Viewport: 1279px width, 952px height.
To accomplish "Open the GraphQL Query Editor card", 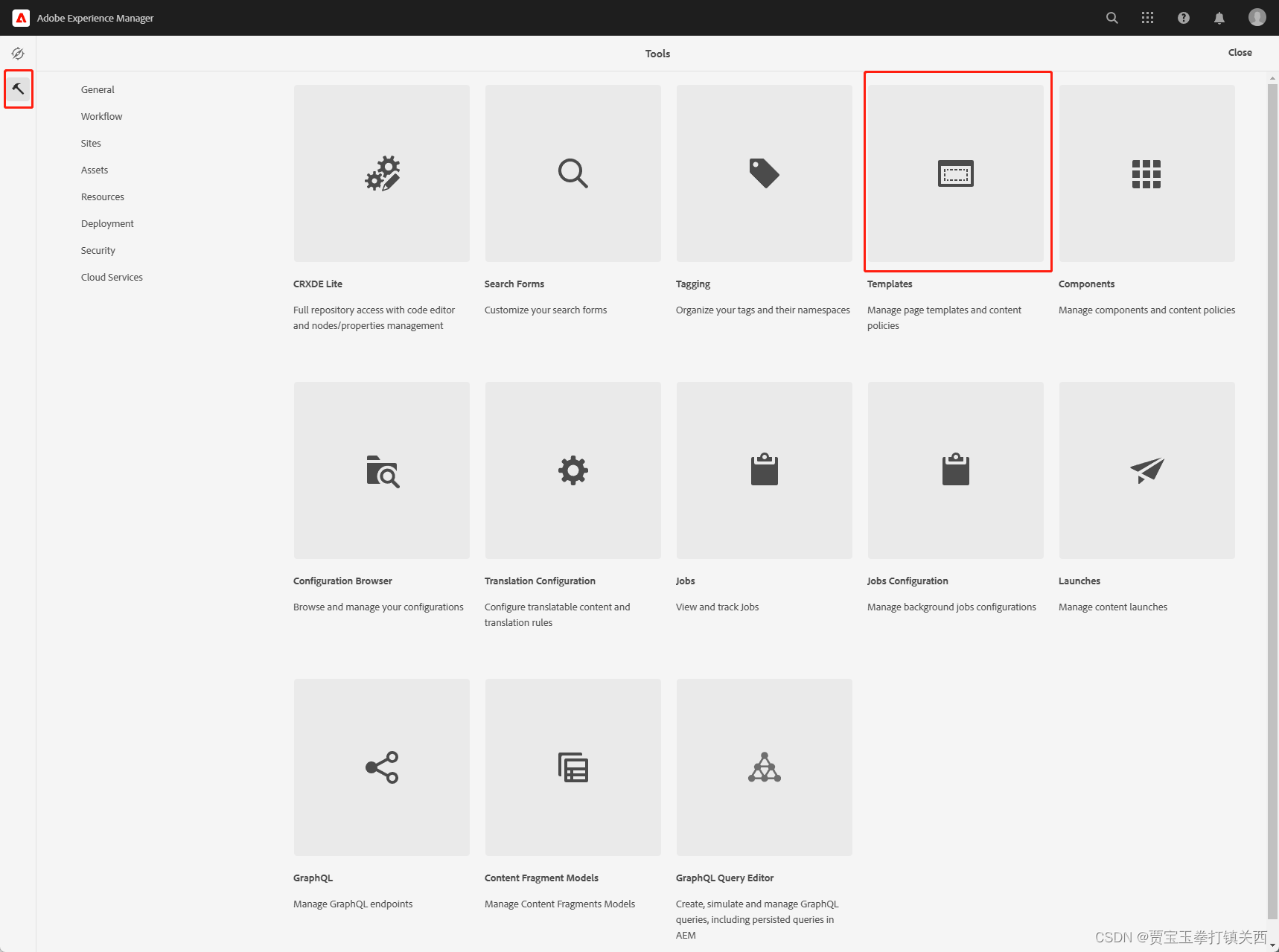I will [764, 767].
